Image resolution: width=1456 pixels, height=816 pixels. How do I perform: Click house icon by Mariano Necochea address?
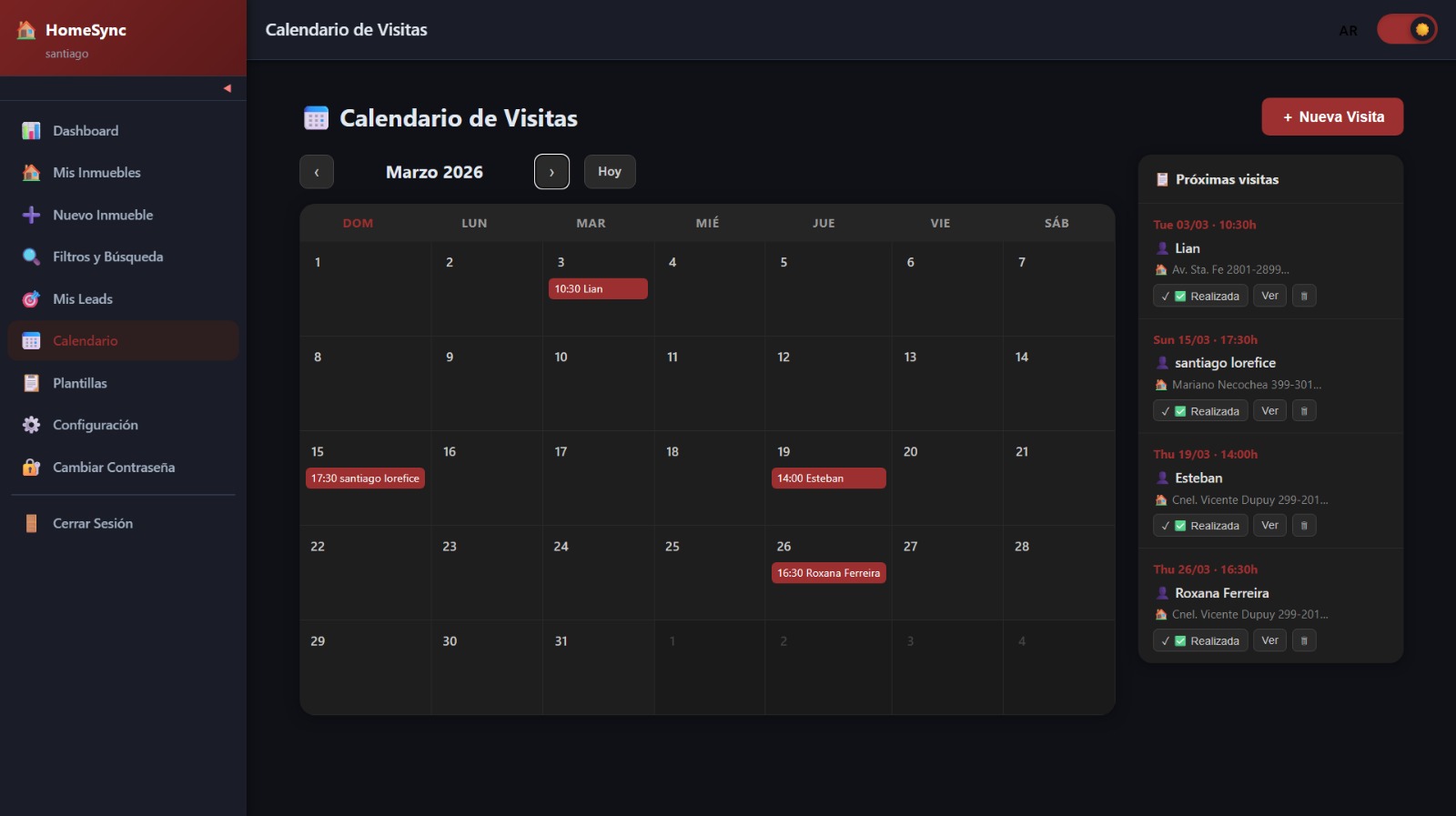(1161, 385)
